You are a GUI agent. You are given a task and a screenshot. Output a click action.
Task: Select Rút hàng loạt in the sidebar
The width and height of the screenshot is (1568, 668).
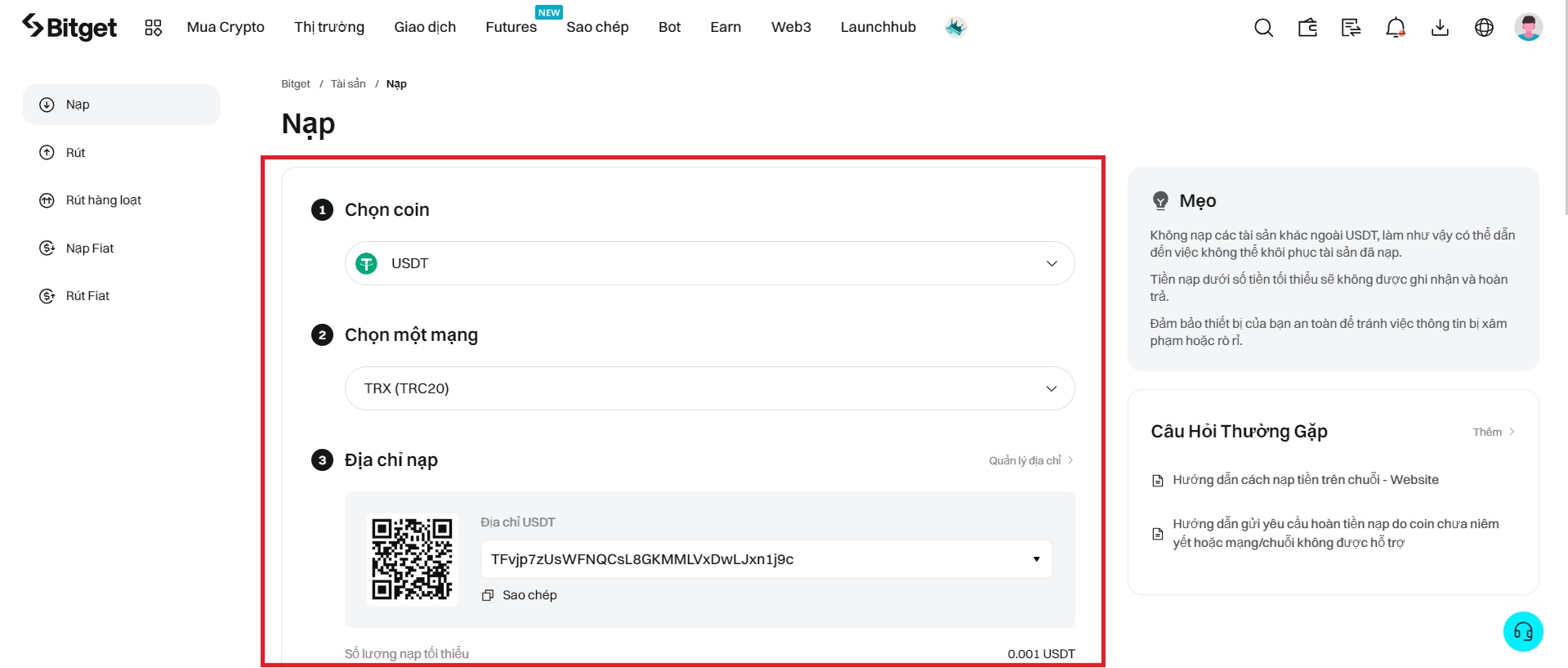pyautogui.click(x=121, y=200)
